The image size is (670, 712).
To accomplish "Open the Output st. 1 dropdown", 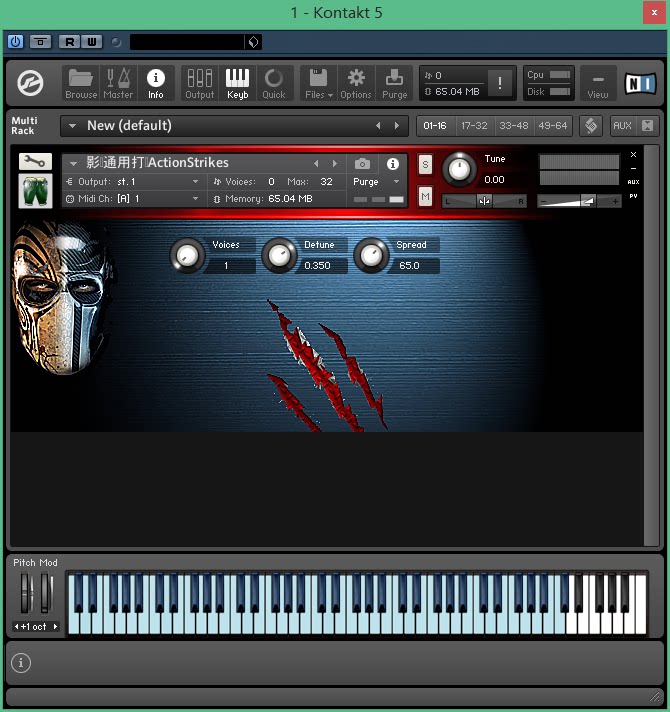I will pyautogui.click(x=133, y=182).
